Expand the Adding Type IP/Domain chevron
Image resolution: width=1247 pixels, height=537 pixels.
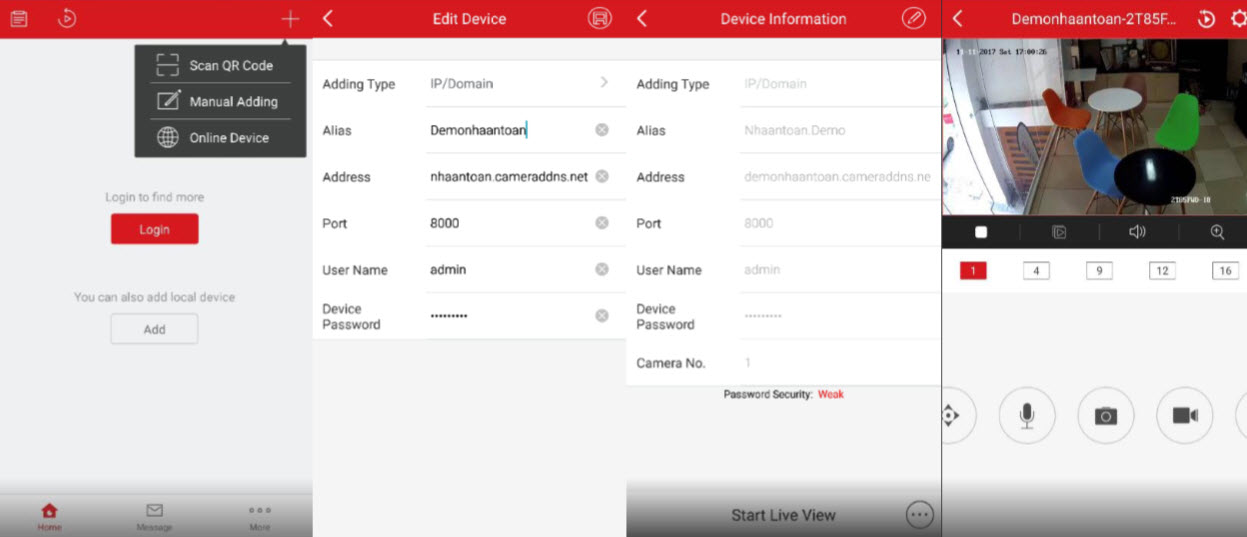(x=604, y=83)
